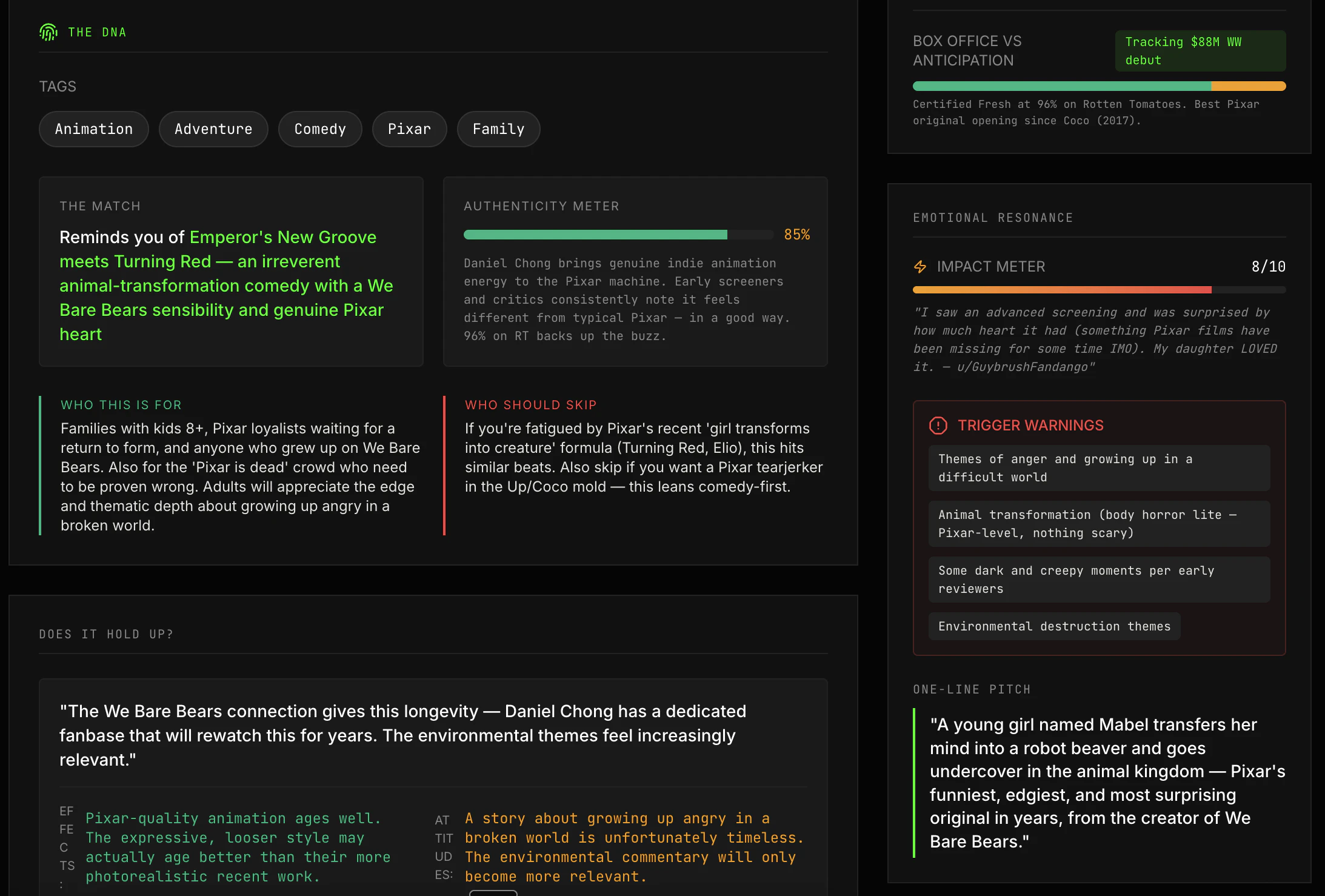This screenshot has width=1325, height=896.
Task: Select the Pixar tag
Action: [409, 129]
